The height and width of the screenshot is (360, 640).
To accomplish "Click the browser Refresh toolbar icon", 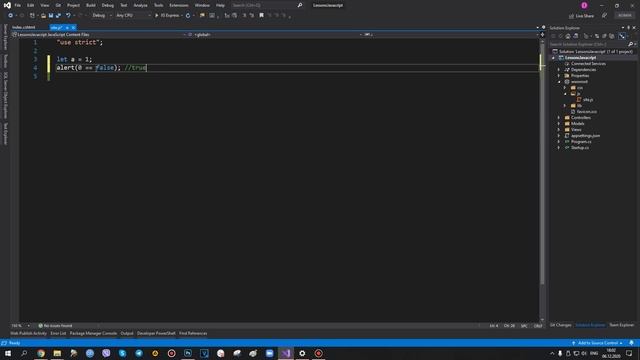I will [x=188, y=16].
